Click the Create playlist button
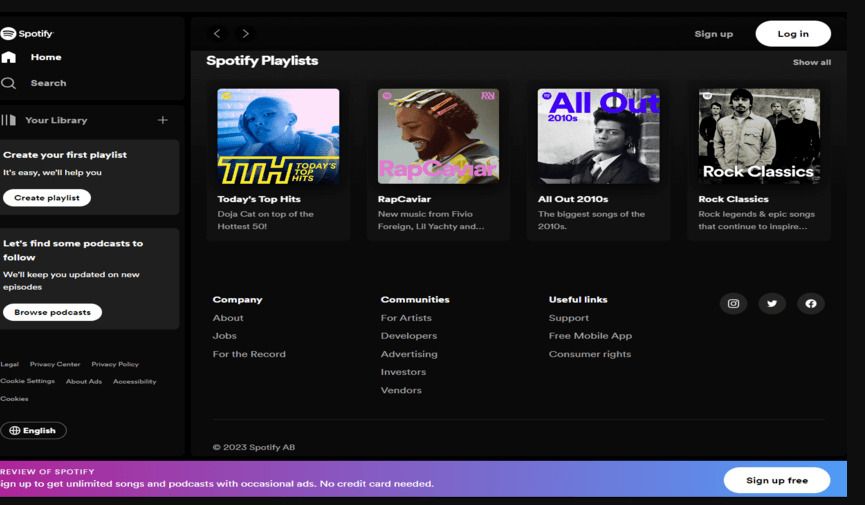Viewport: 865px width, 505px height. pos(46,198)
